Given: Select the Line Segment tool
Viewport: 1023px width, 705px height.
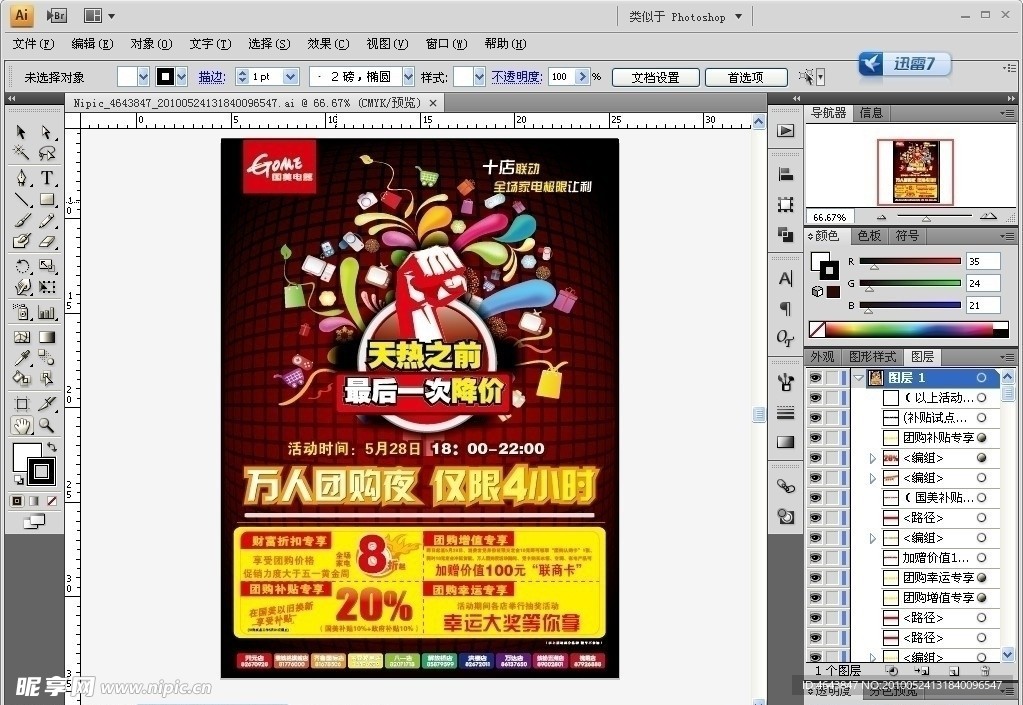Looking at the screenshot, I should click(x=22, y=200).
